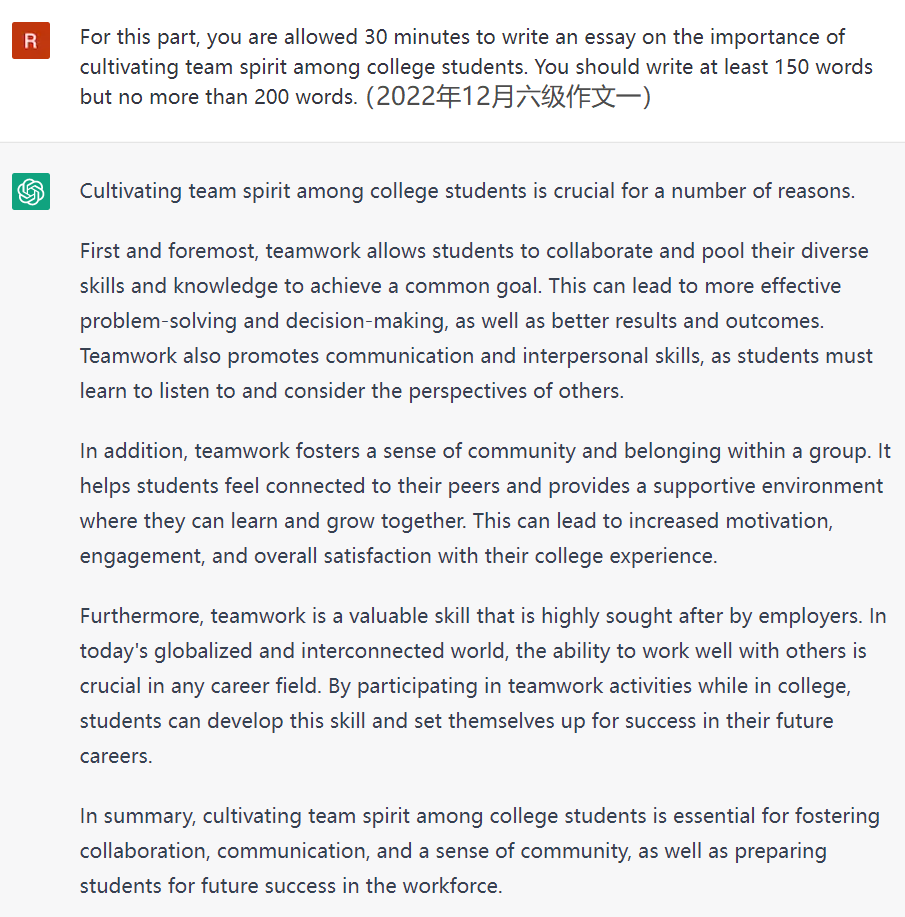The image size is (905, 917).
Task: Click "150 words" in the user prompt
Action: point(814,67)
